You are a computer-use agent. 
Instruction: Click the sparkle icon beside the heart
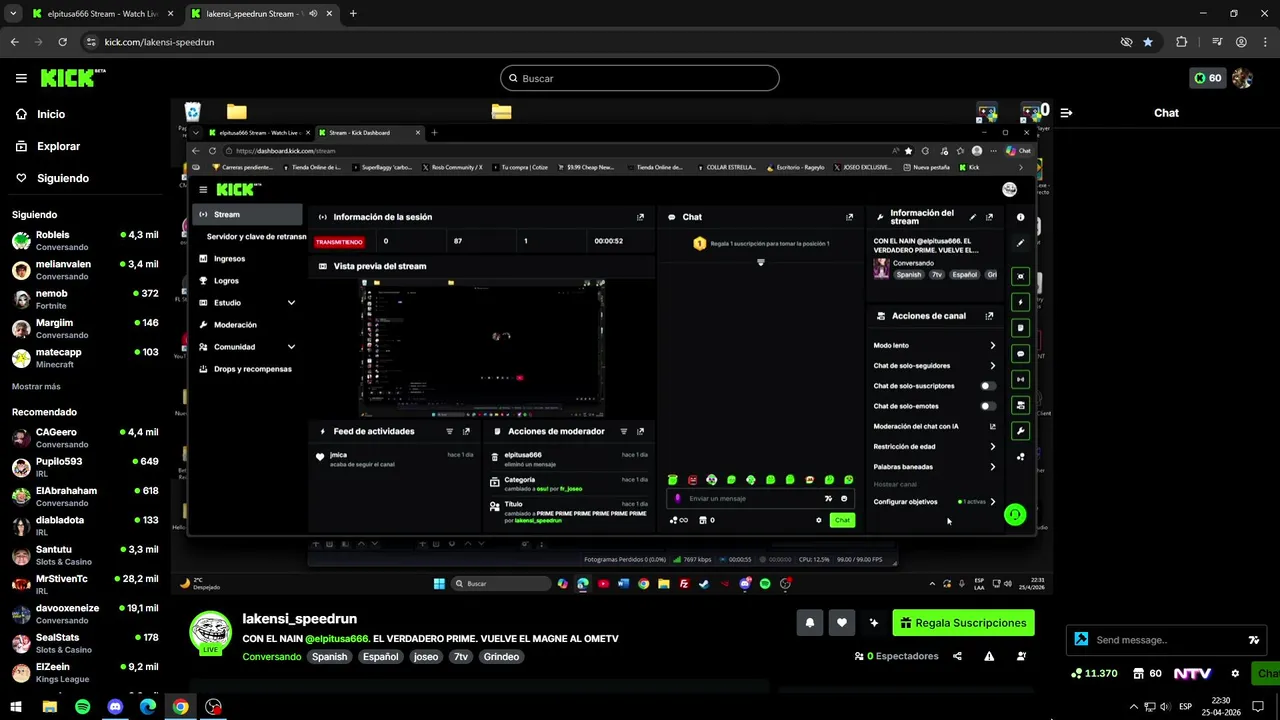(x=874, y=623)
